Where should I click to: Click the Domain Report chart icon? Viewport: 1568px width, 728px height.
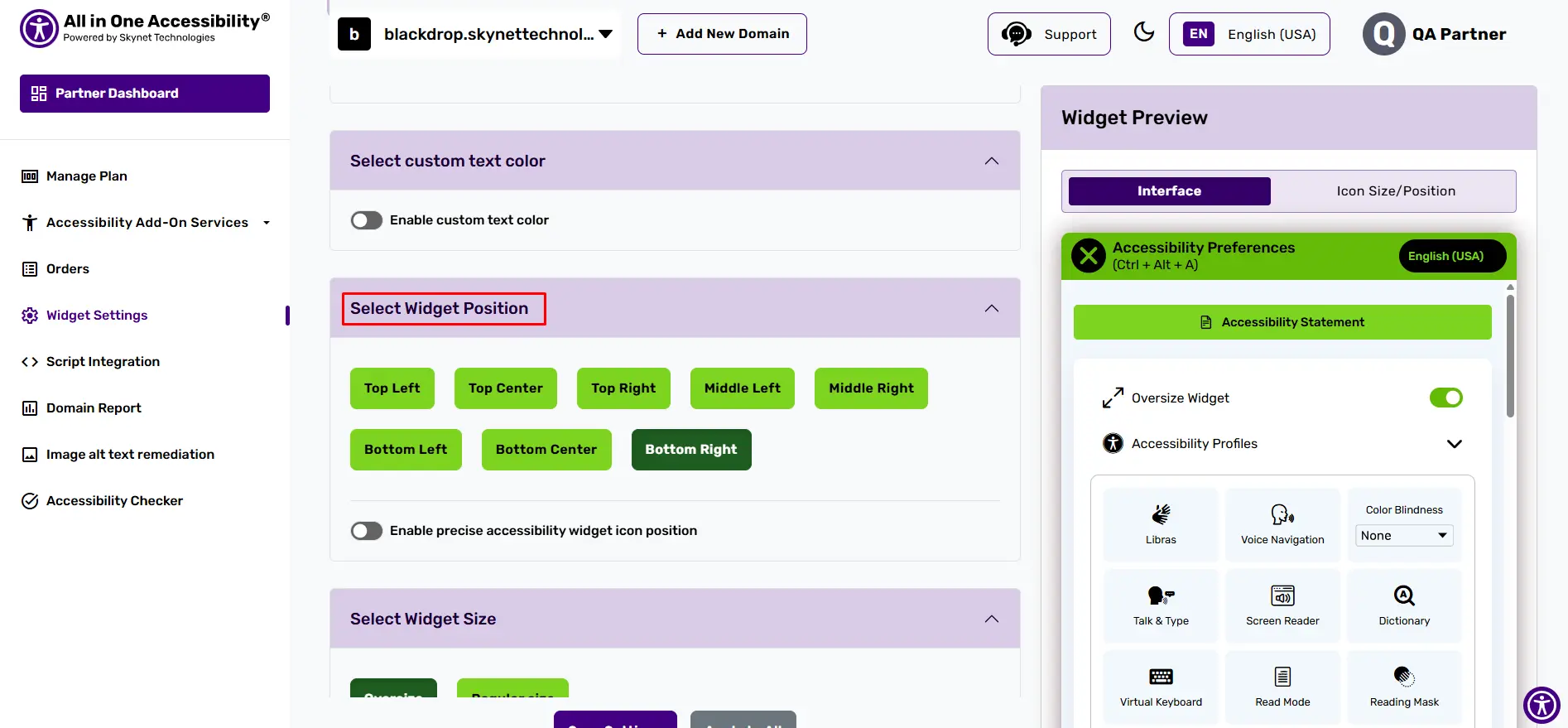tap(30, 408)
